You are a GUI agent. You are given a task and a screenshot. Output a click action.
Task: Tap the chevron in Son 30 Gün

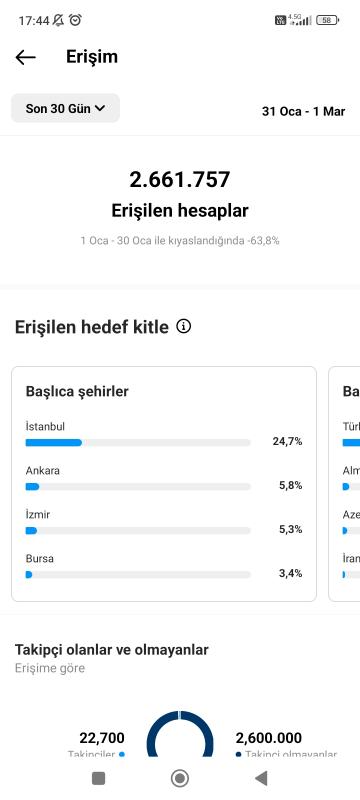point(100,108)
